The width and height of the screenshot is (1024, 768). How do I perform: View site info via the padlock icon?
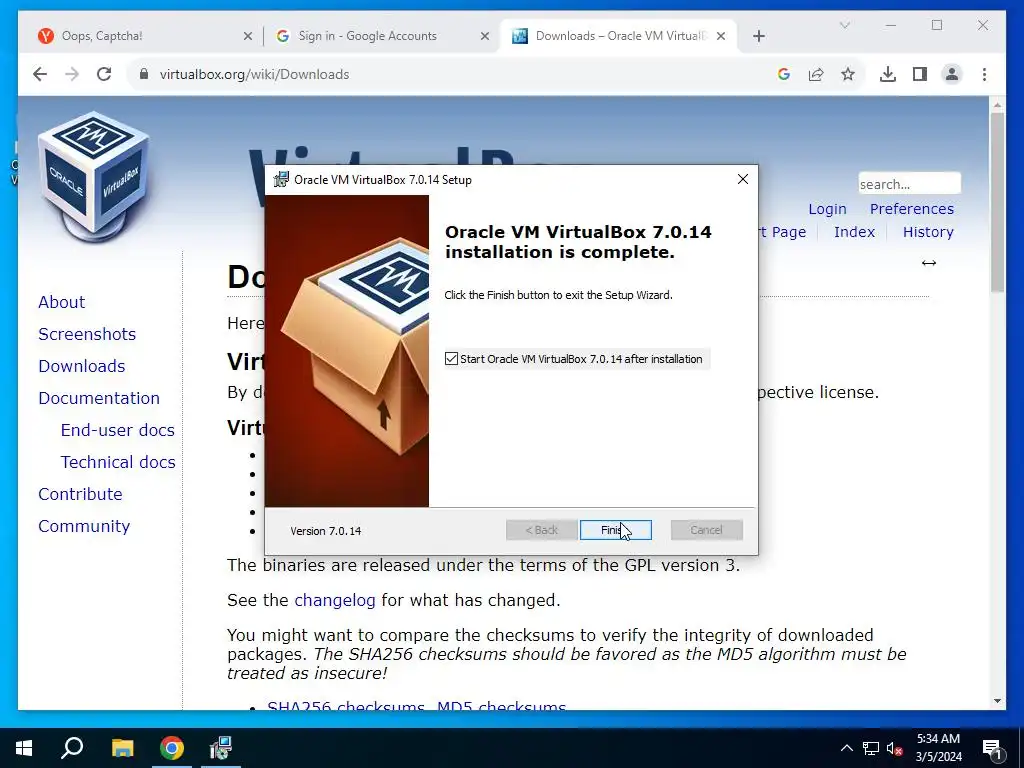144,74
